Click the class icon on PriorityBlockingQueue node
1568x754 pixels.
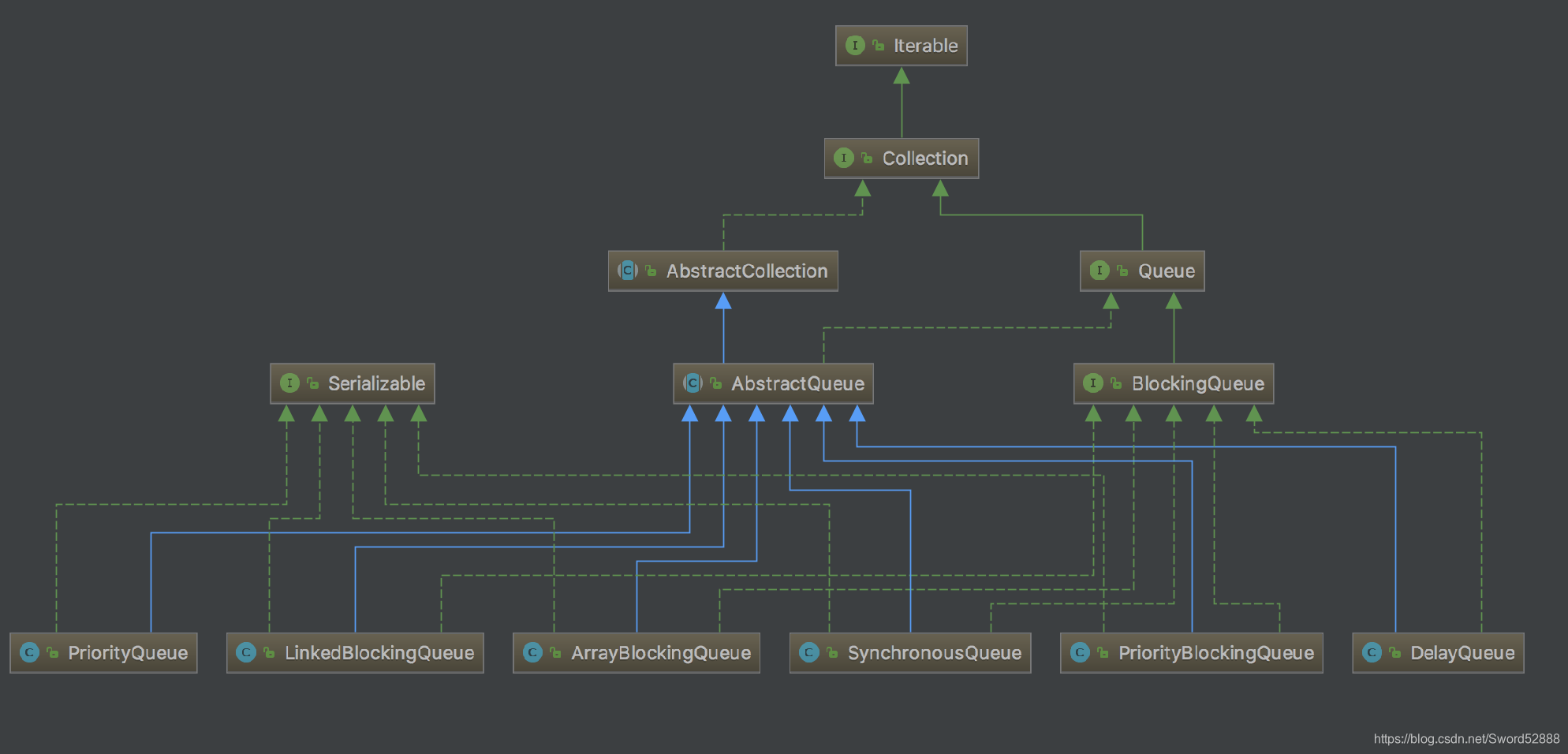coord(1080,653)
